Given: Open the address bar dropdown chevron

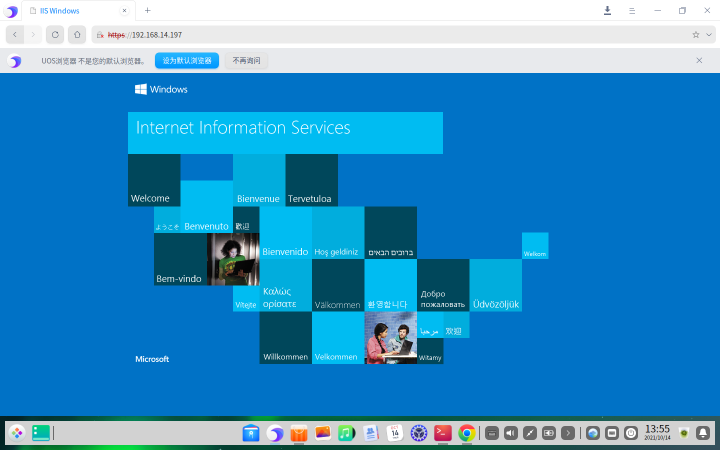Looking at the screenshot, I should pos(708,34).
